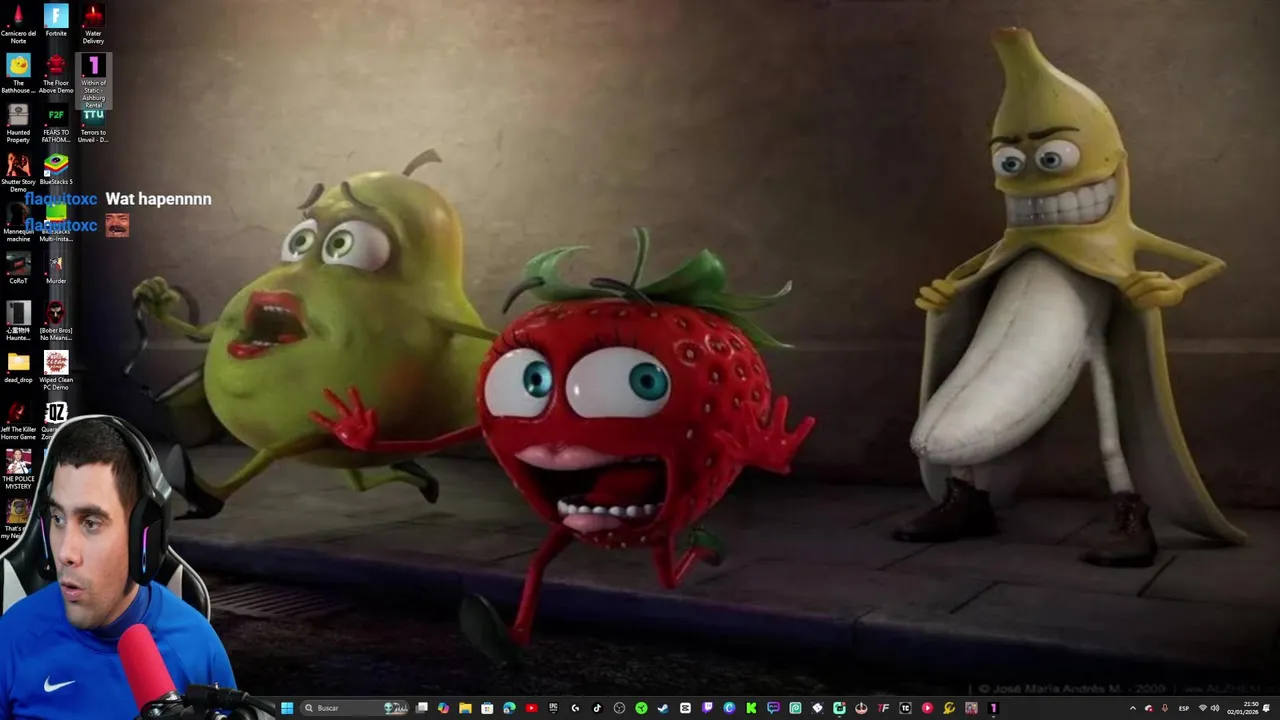Open Microsoft Edge from the taskbar
This screenshot has height=720, width=1280.
point(509,708)
